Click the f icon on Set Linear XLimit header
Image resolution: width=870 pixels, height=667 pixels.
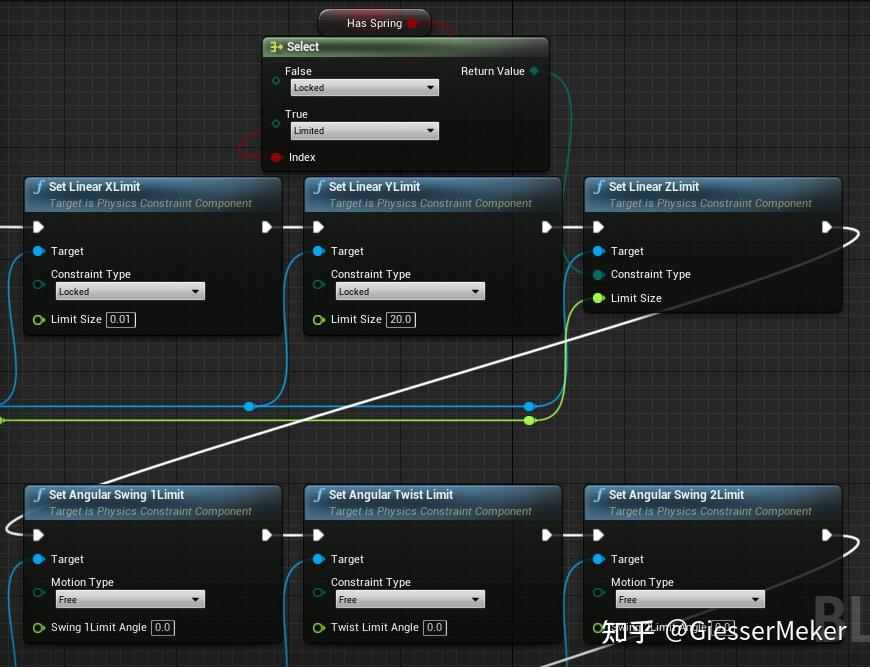37,187
